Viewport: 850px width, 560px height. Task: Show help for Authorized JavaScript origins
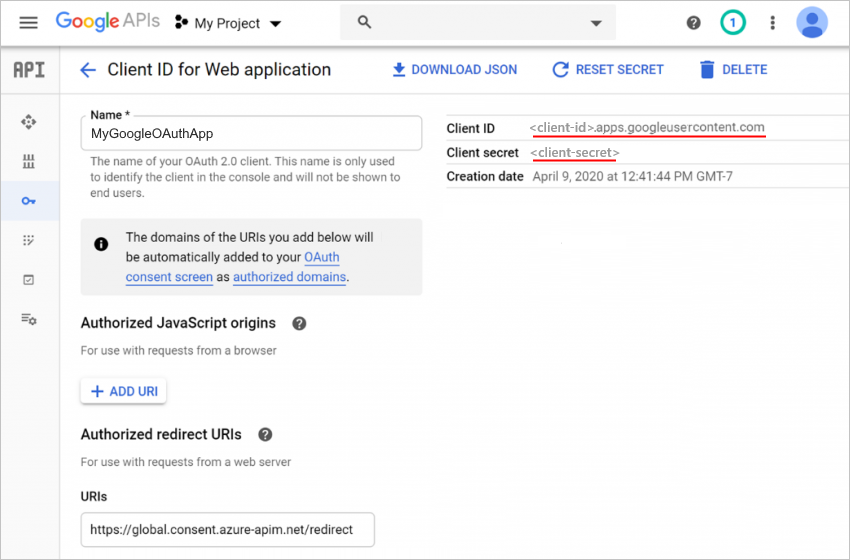tap(298, 324)
